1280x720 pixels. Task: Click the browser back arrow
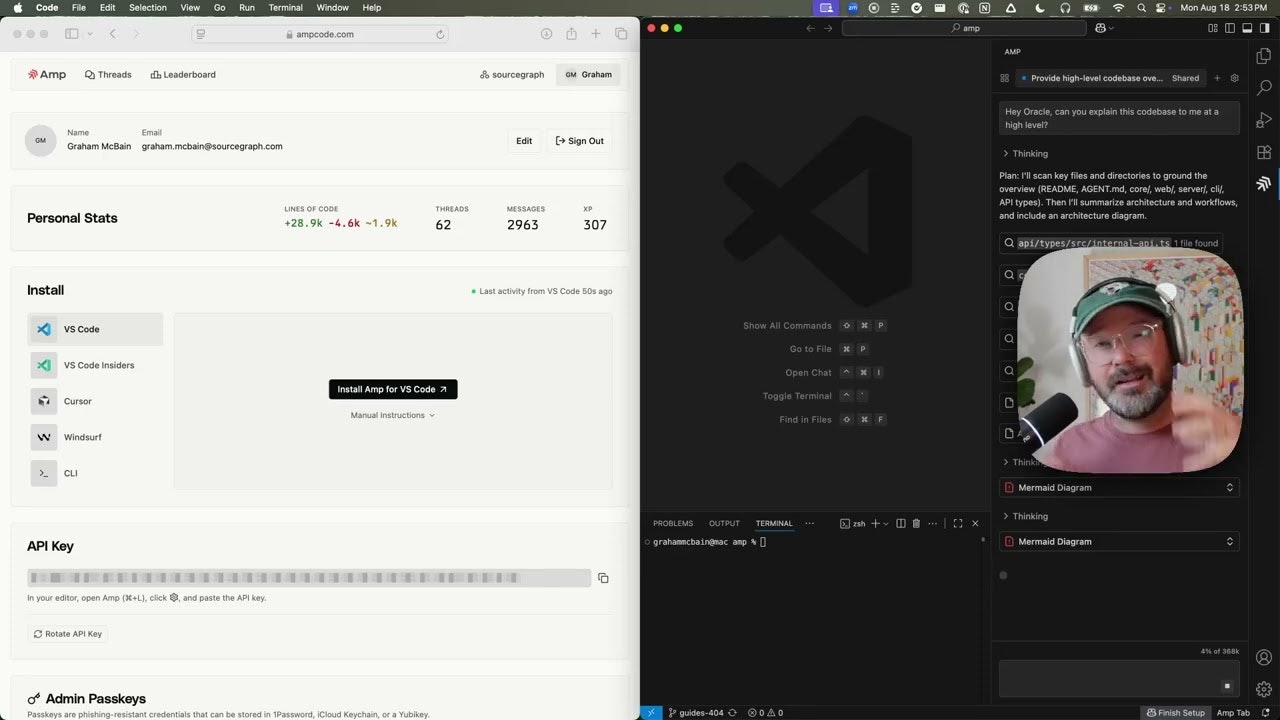pos(112,34)
